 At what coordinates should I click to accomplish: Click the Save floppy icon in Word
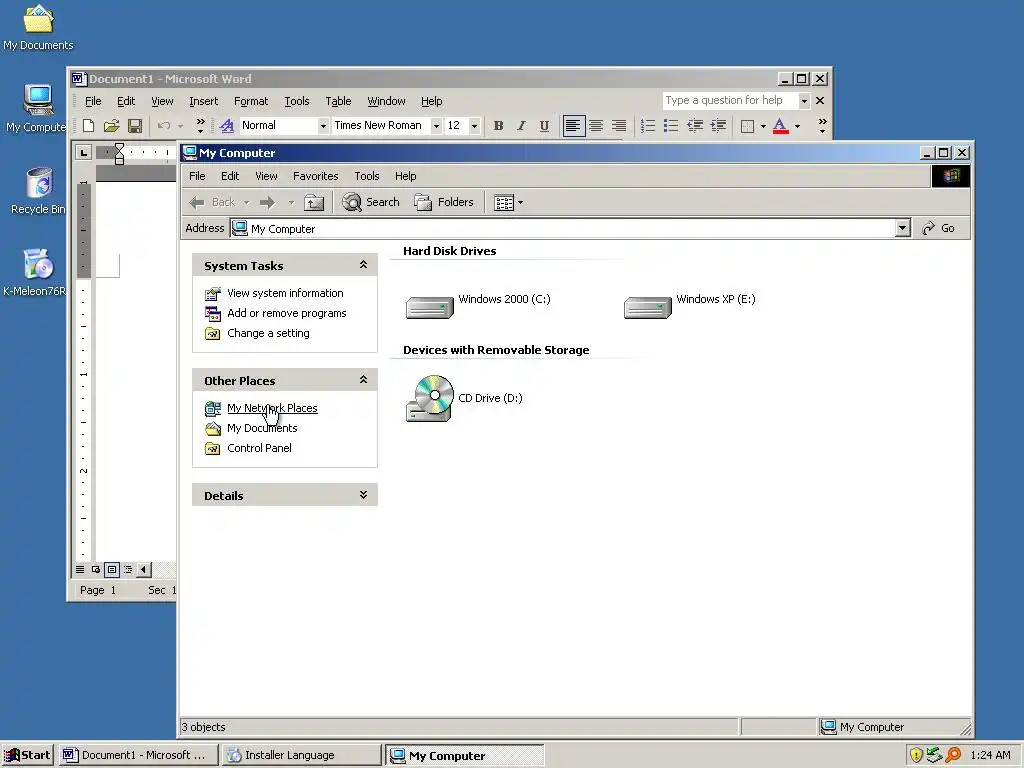click(x=135, y=125)
